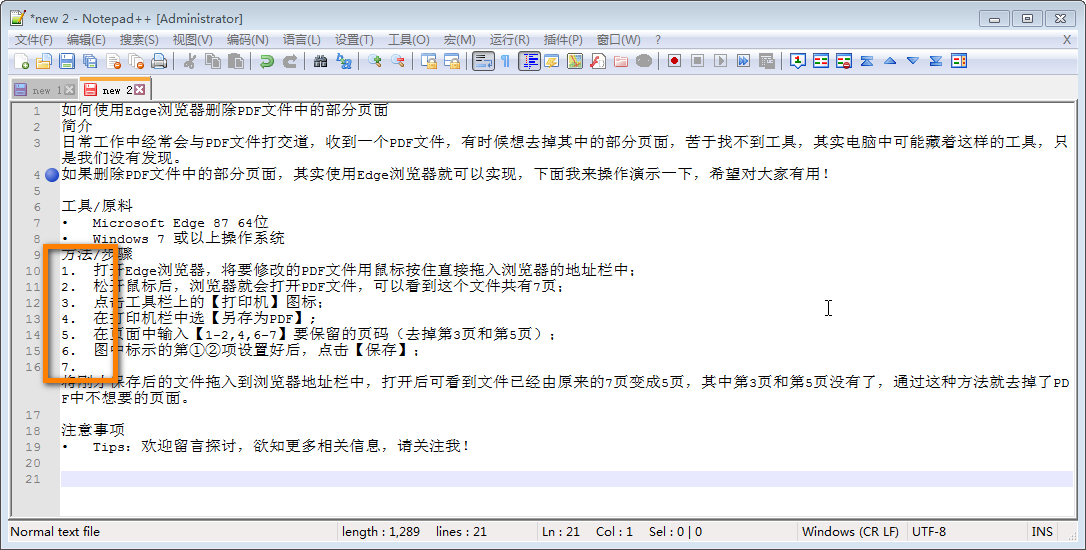Click the Cut scissors icon
This screenshot has width=1086, height=550.
[x=189, y=61]
